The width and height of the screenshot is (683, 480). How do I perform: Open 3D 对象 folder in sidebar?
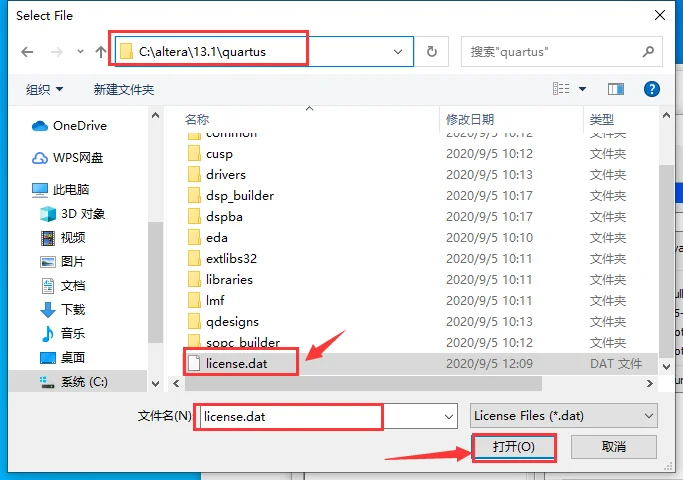coord(72,213)
